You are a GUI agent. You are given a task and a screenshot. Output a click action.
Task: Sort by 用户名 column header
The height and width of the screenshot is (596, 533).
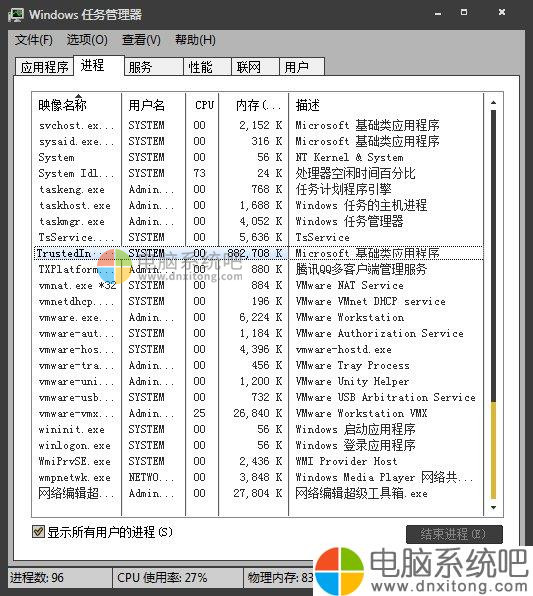tap(154, 105)
